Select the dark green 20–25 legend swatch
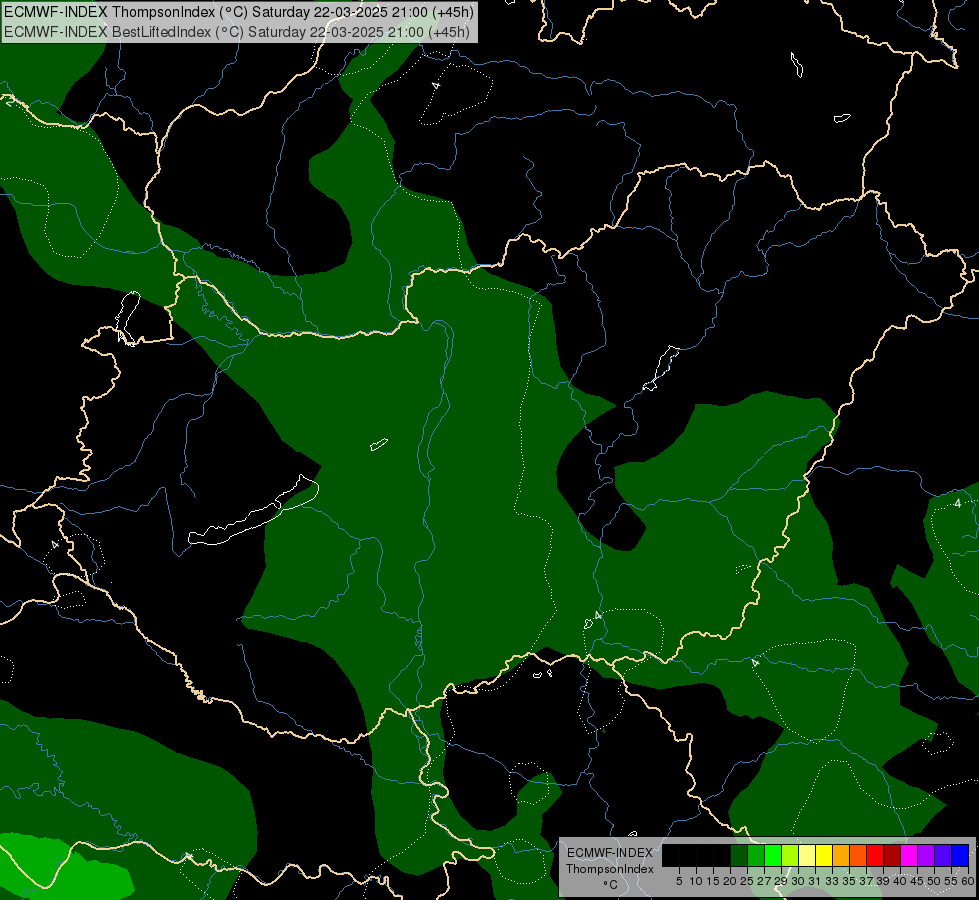 739,855
